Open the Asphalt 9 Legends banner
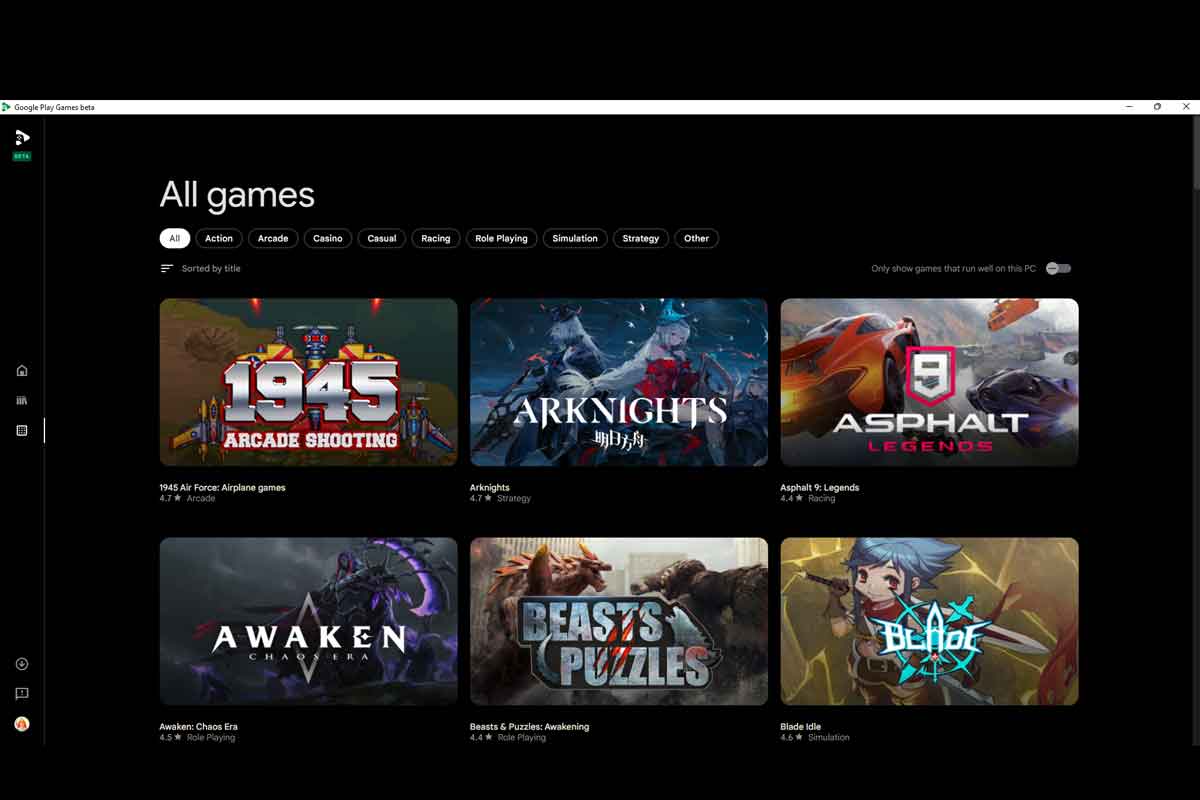This screenshot has width=1200, height=800. (x=928, y=383)
